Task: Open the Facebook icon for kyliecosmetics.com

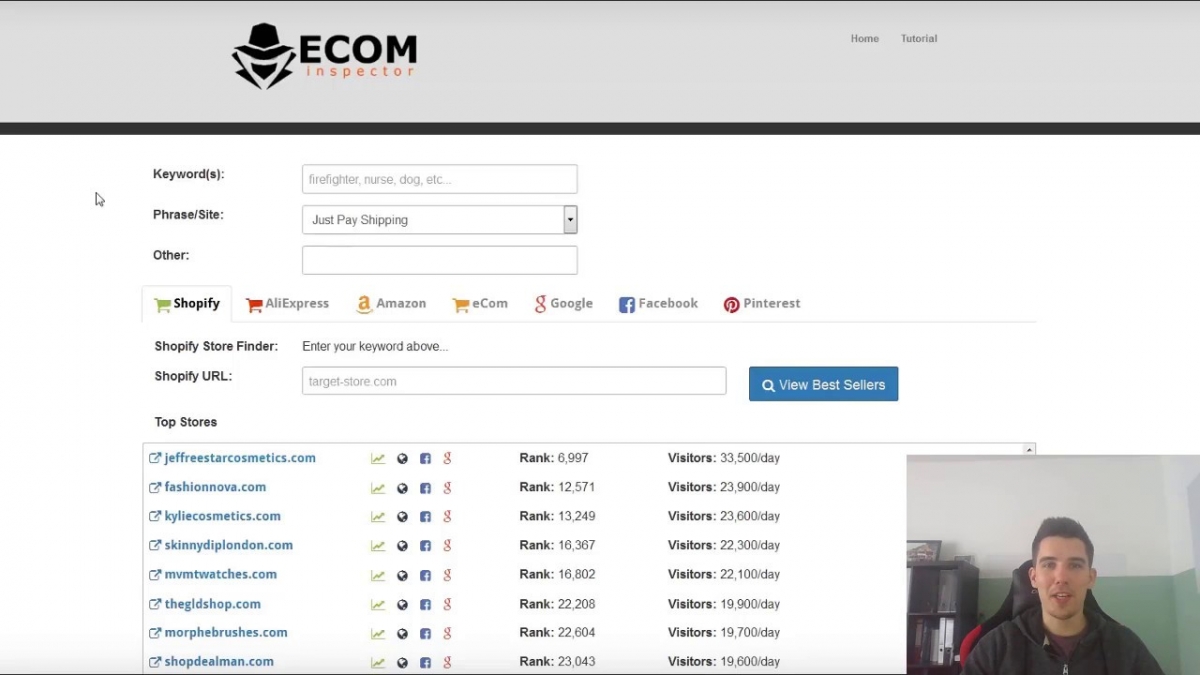Action: point(425,516)
